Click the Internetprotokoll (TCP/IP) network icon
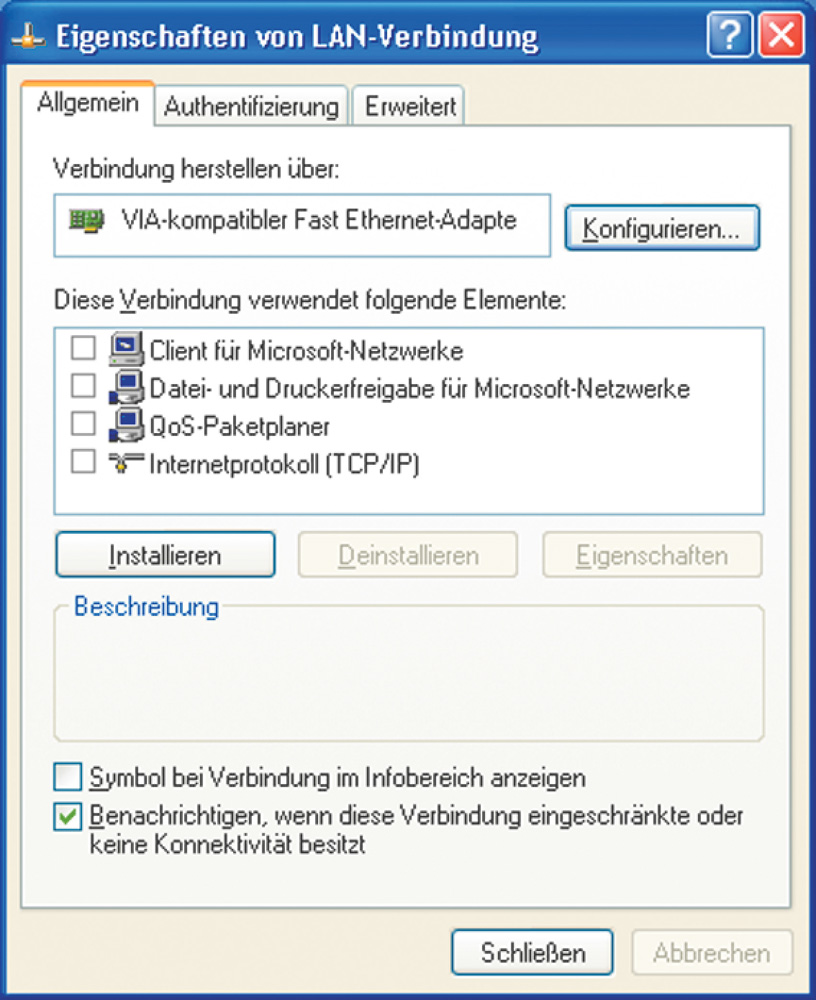The image size is (816, 1000). pos(126,462)
